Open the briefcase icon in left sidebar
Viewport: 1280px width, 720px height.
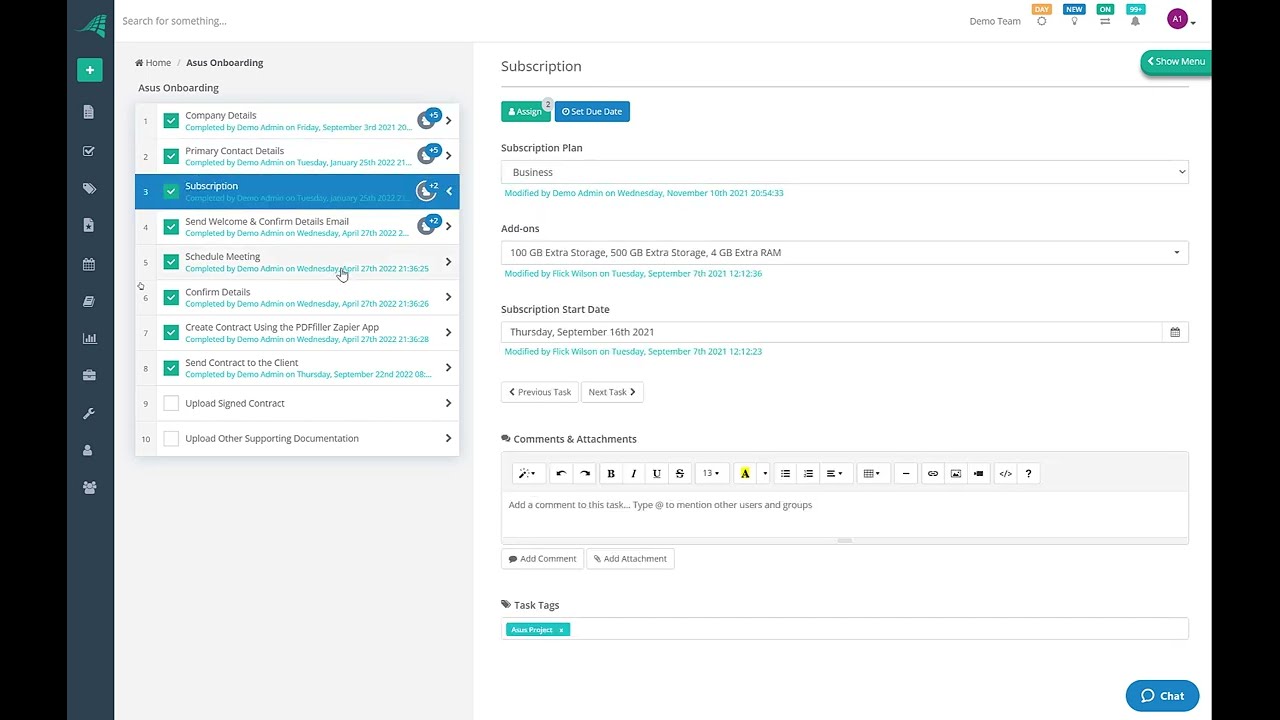[89, 375]
